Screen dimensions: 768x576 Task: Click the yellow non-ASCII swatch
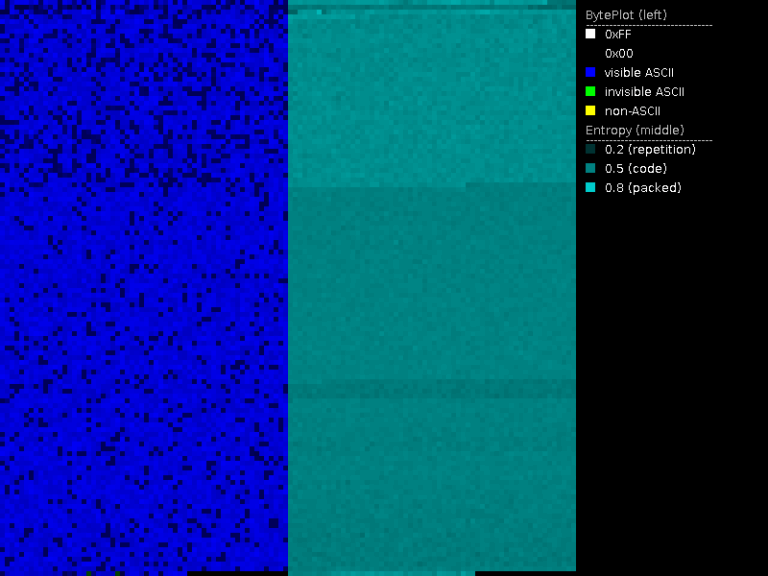pyautogui.click(x=590, y=110)
